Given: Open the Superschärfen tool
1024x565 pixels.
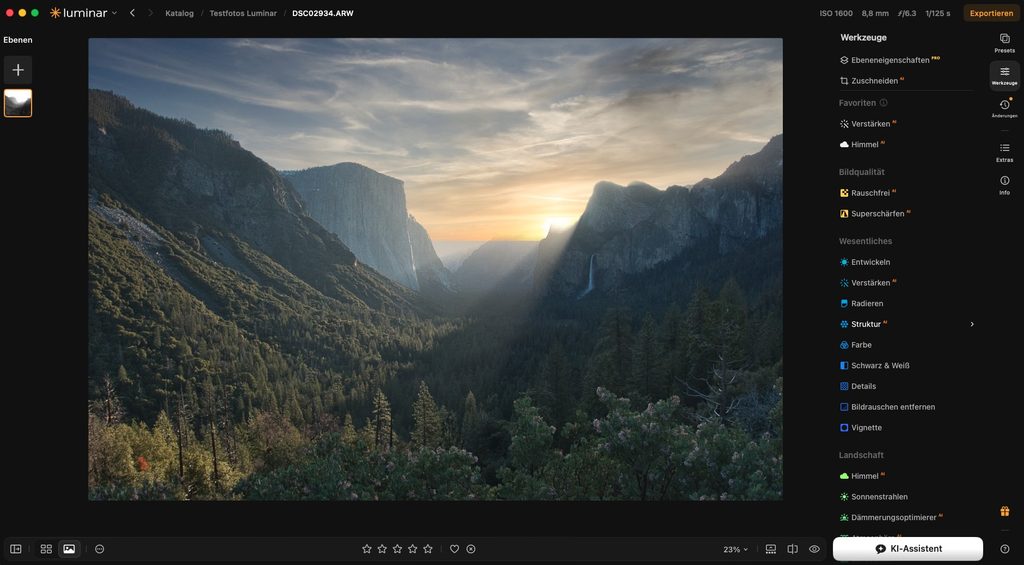Looking at the screenshot, I should [x=875, y=214].
